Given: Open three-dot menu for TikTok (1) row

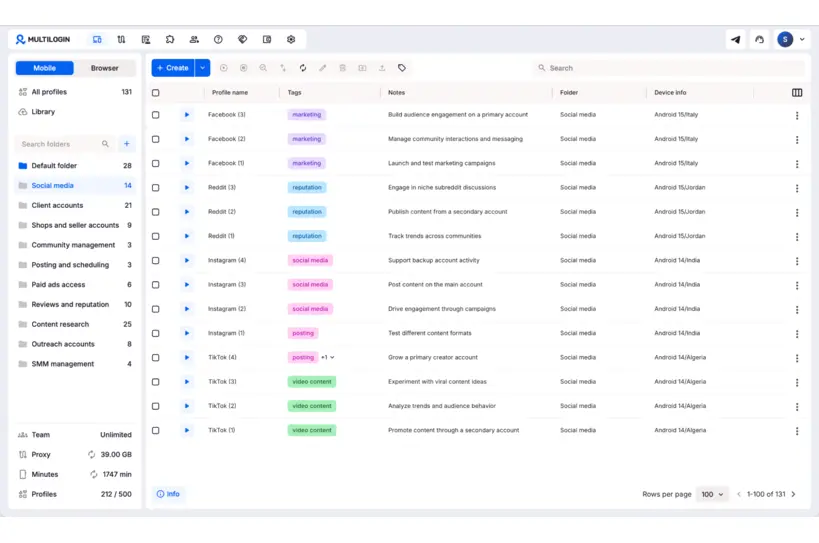Looking at the screenshot, I should (797, 431).
